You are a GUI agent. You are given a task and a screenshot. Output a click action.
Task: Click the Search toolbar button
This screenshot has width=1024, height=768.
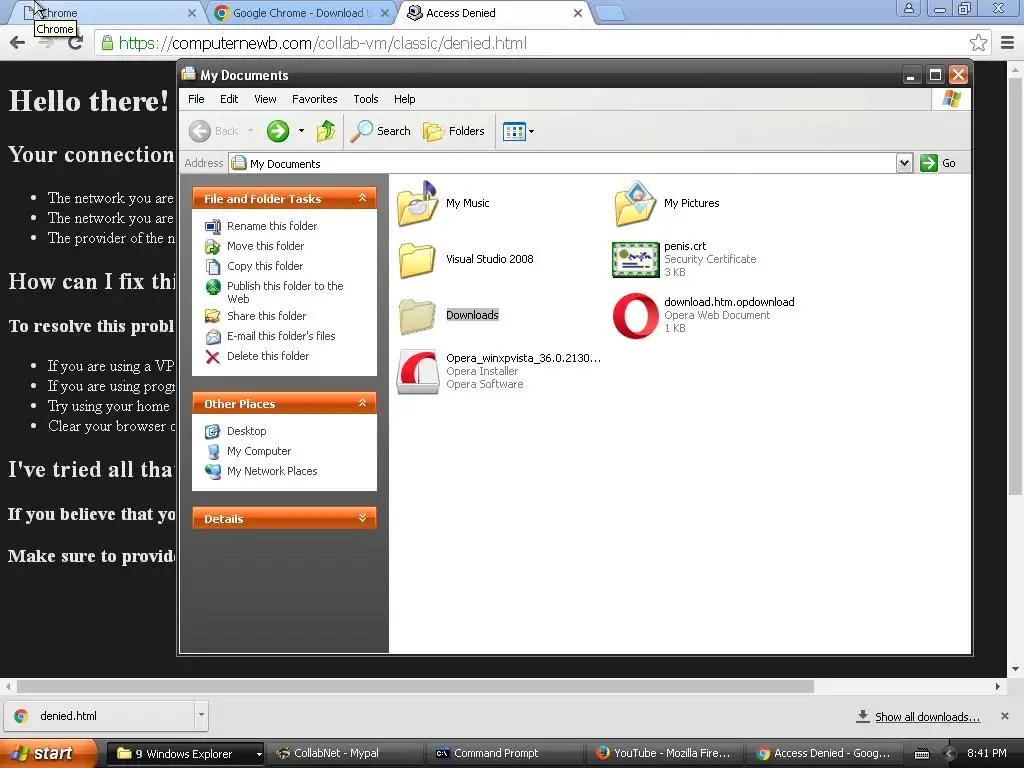click(x=381, y=131)
